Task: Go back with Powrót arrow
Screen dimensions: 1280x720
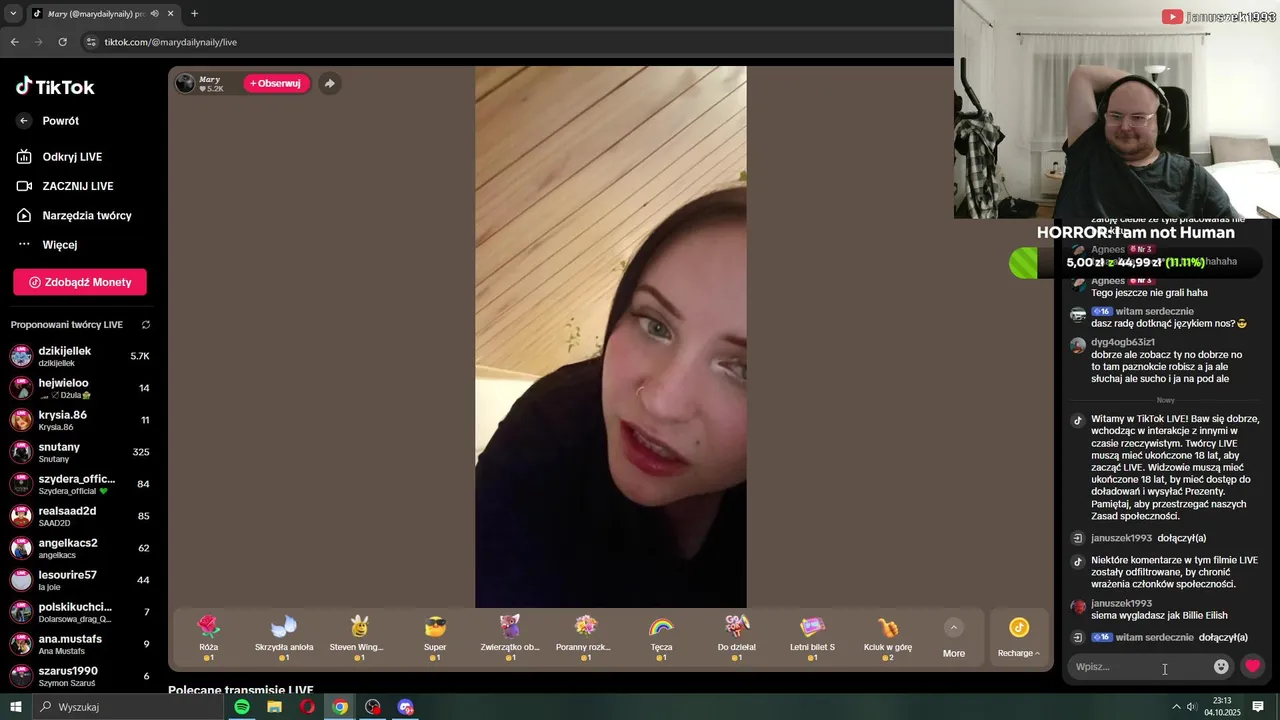Action: click(x=25, y=121)
